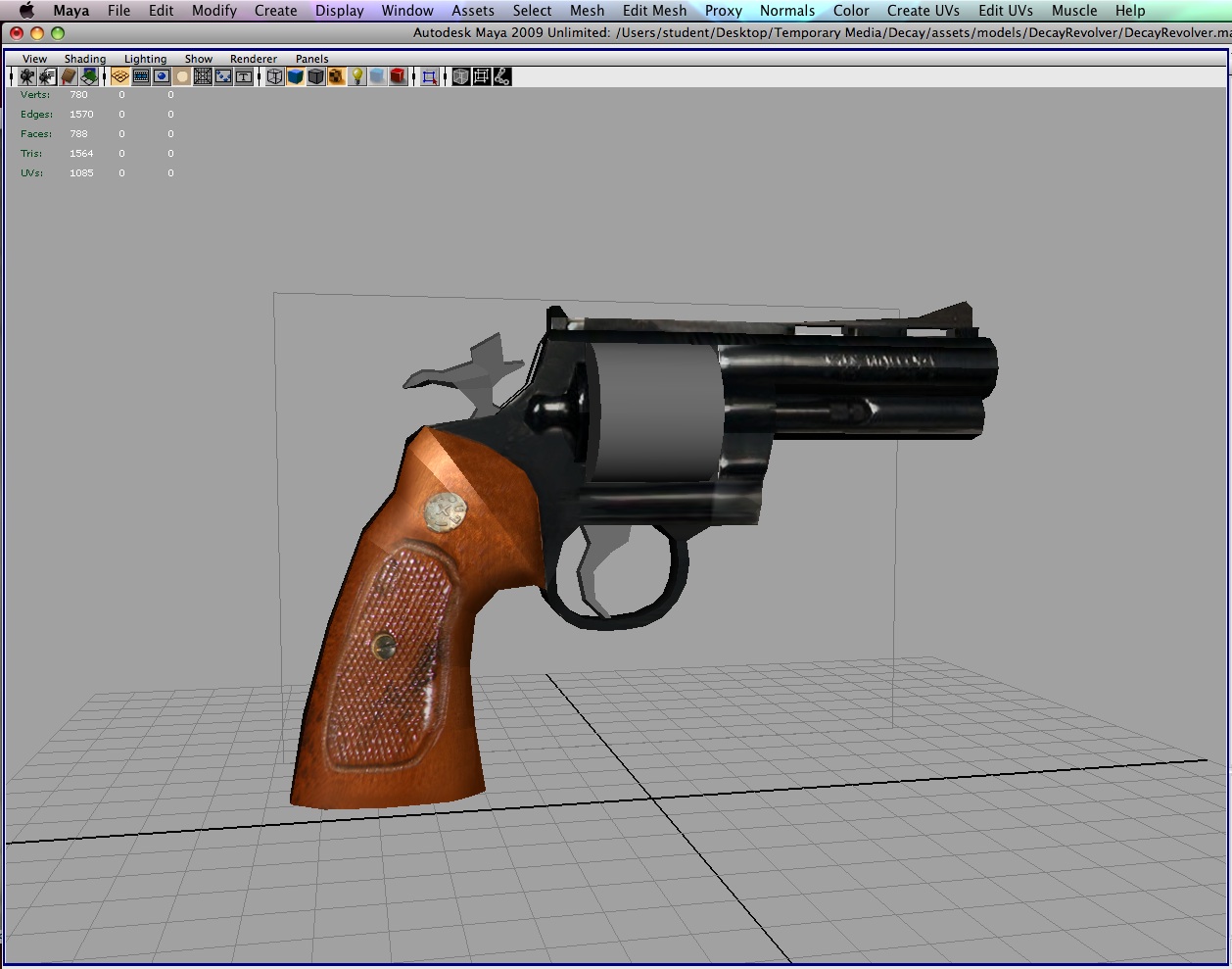Screen dimensions: 1232x969
Task: Click the Select Camera icon
Action: point(27,76)
